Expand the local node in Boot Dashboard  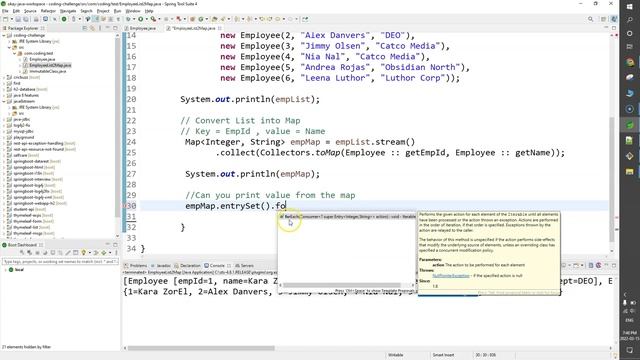pos(5,270)
